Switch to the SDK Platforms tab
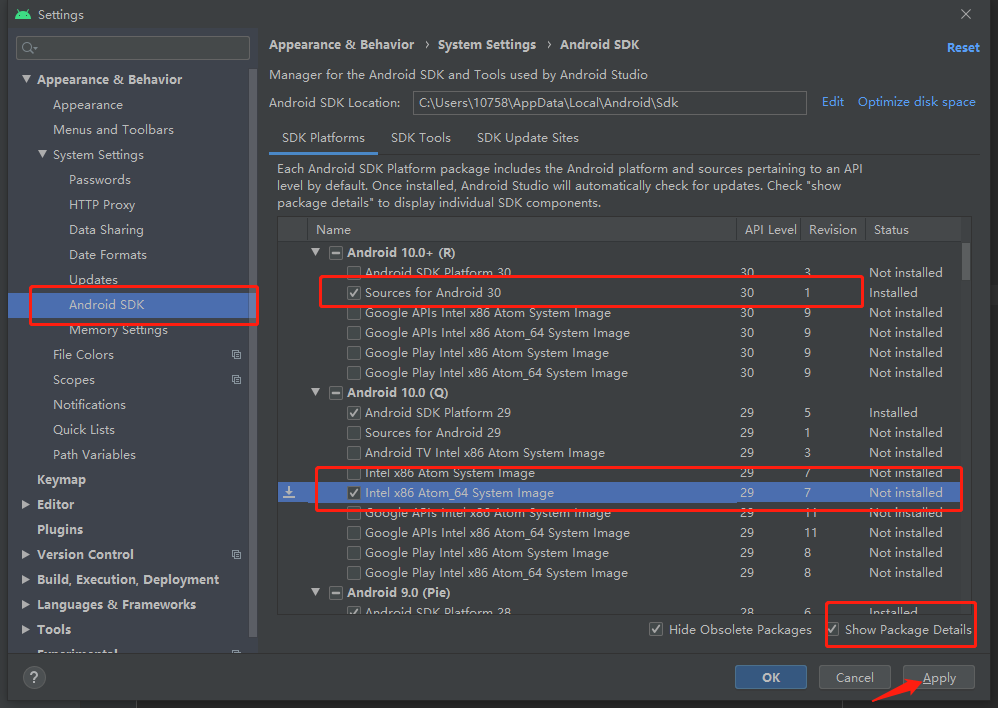 pyautogui.click(x=323, y=138)
